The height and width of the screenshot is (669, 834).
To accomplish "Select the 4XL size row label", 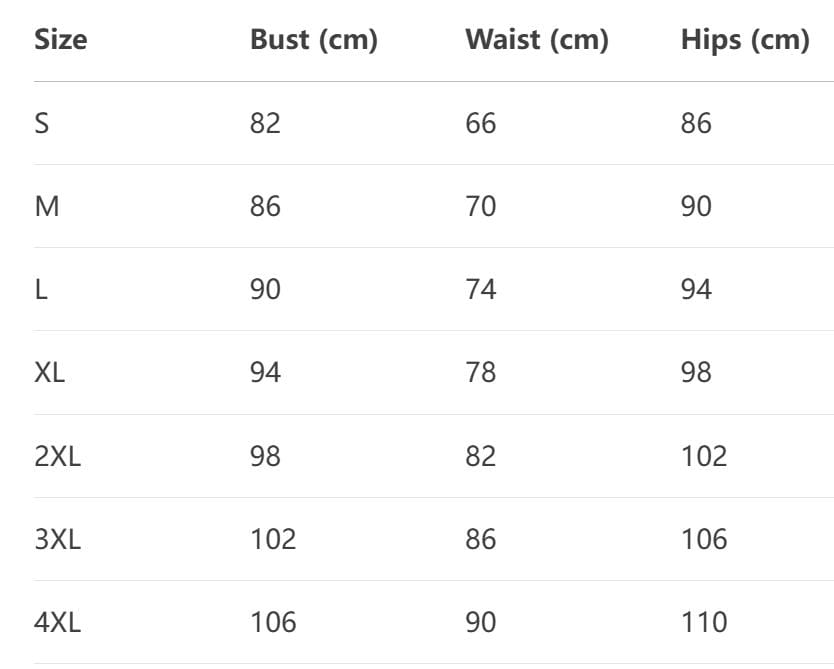I will (x=57, y=622).
